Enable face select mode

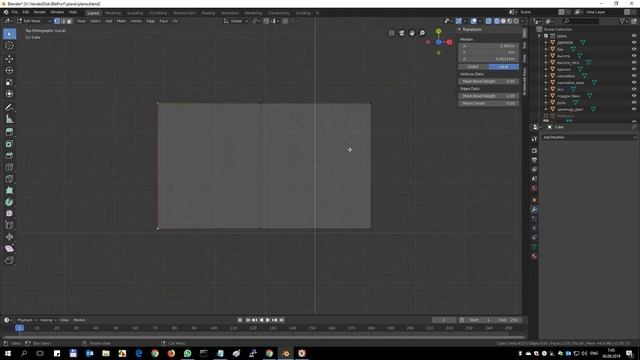[x=69, y=21]
